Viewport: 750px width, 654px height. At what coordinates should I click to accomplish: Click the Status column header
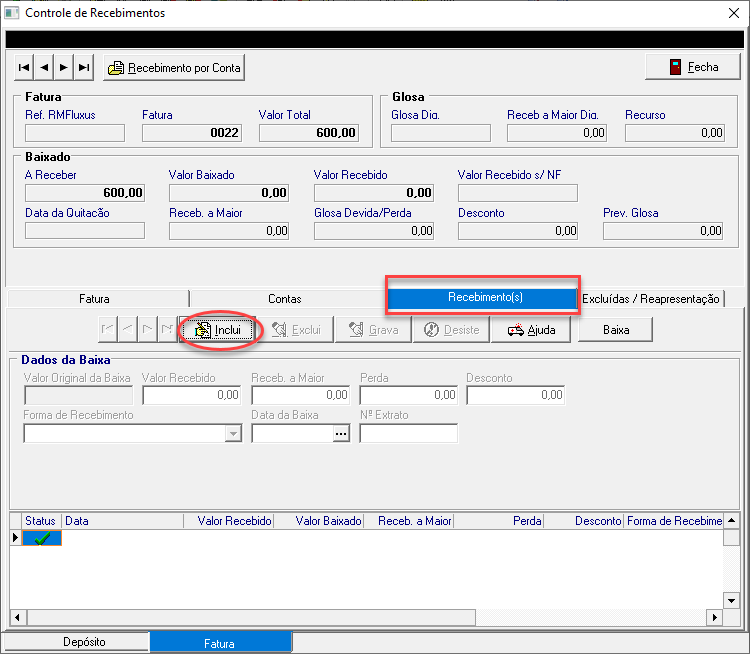point(41,521)
